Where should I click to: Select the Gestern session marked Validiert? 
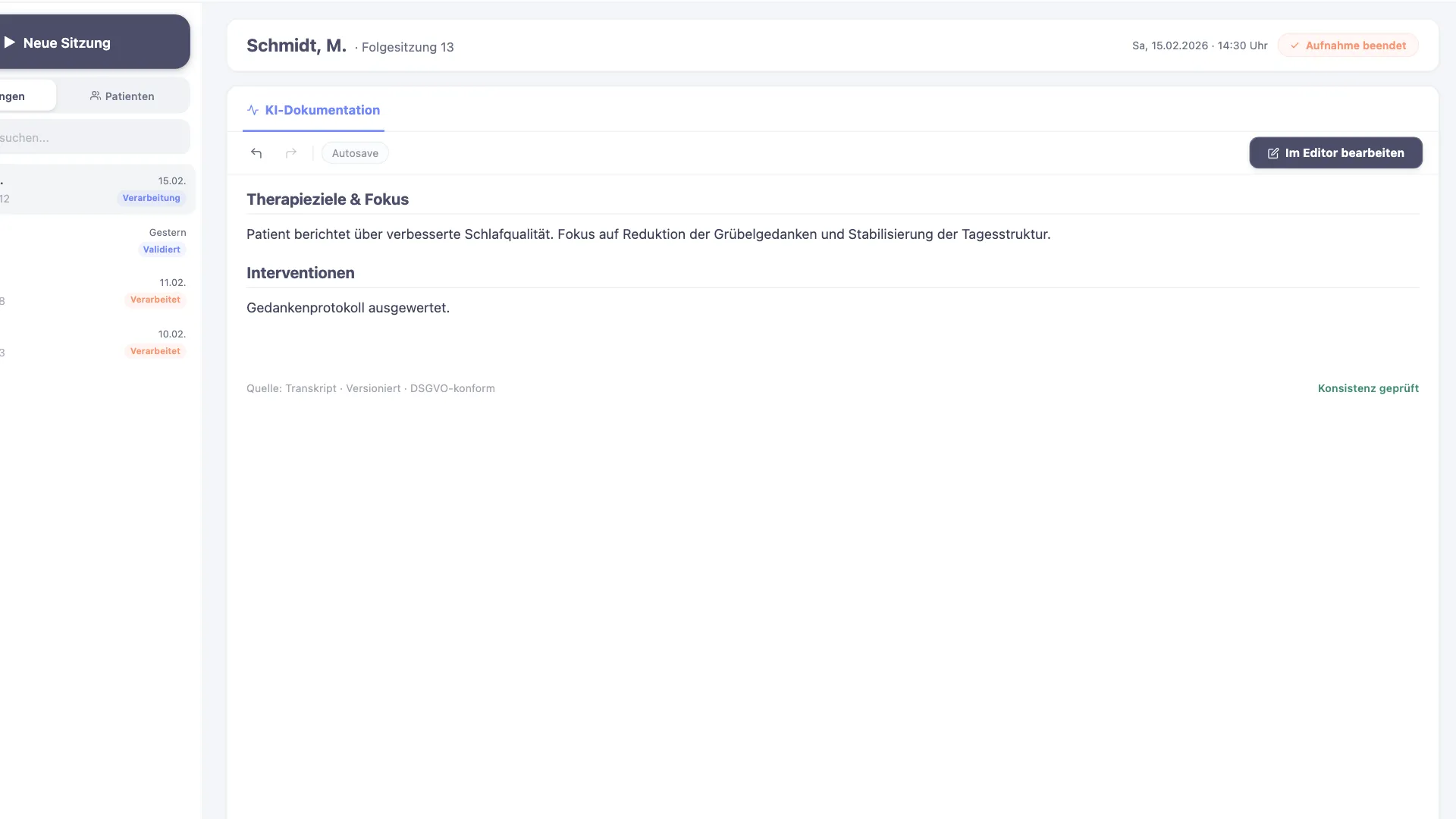[x=96, y=241]
